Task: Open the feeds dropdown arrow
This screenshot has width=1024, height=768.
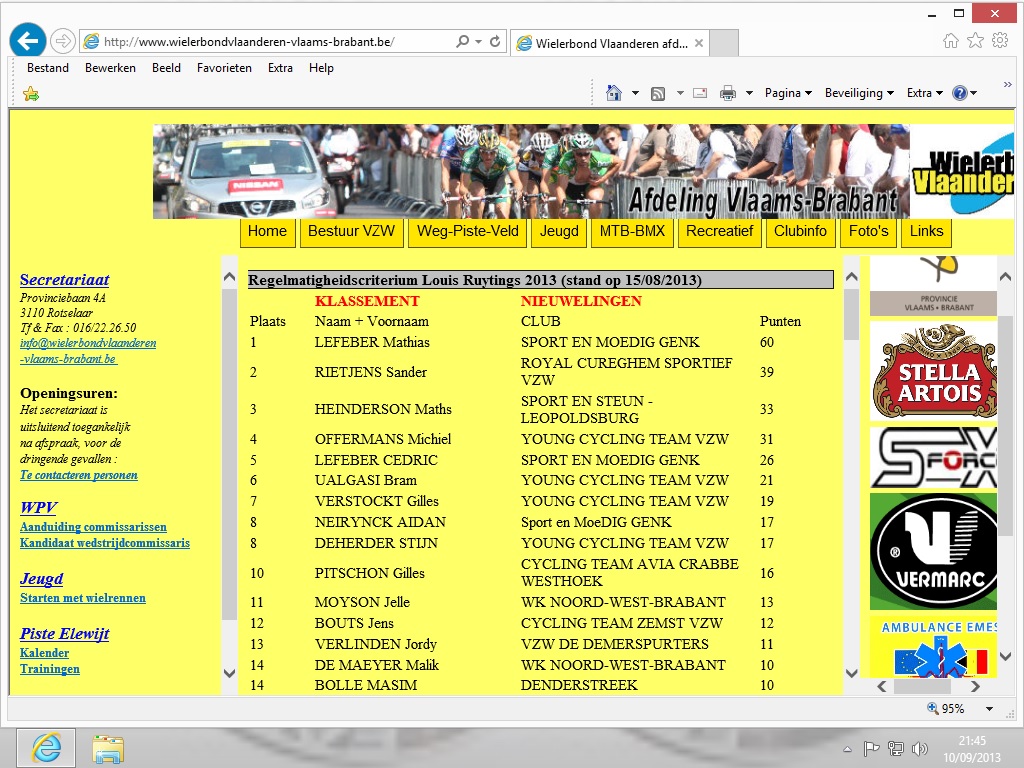Action: coord(680,93)
